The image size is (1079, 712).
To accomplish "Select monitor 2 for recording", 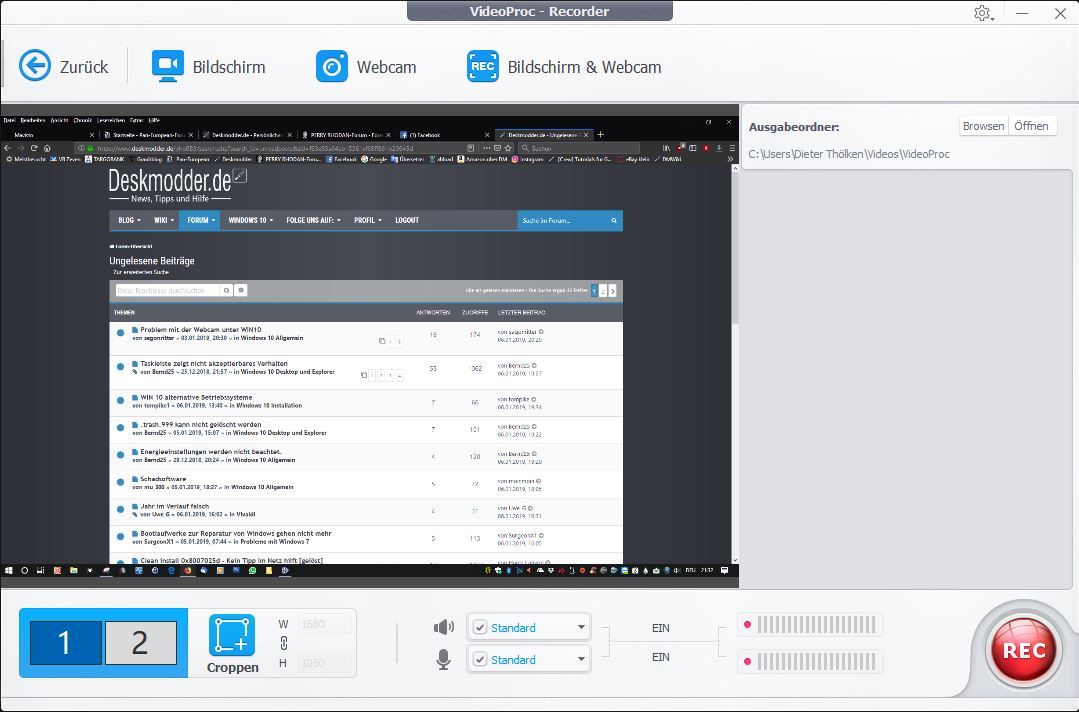I will (x=140, y=643).
